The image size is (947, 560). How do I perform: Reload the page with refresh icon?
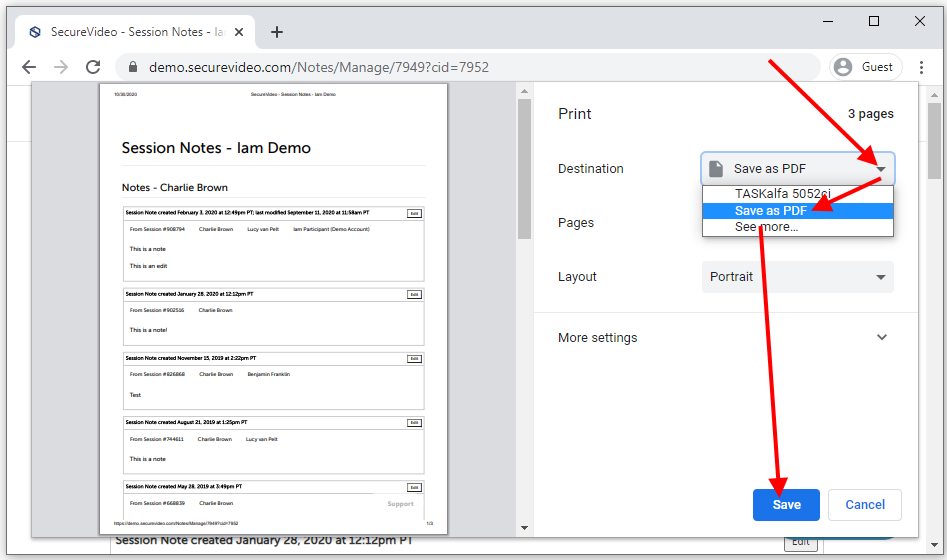coord(93,67)
